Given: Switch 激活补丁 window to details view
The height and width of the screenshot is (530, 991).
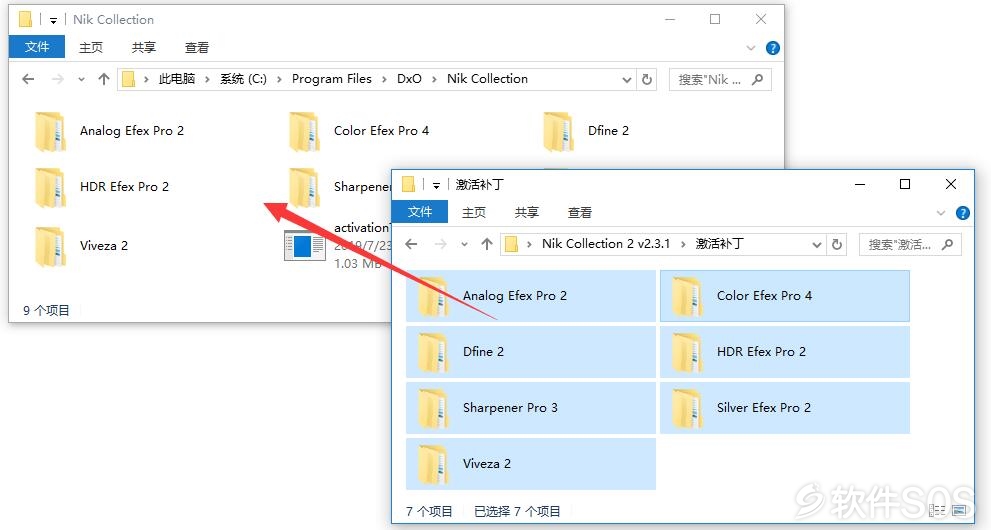Looking at the screenshot, I should [938, 510].
